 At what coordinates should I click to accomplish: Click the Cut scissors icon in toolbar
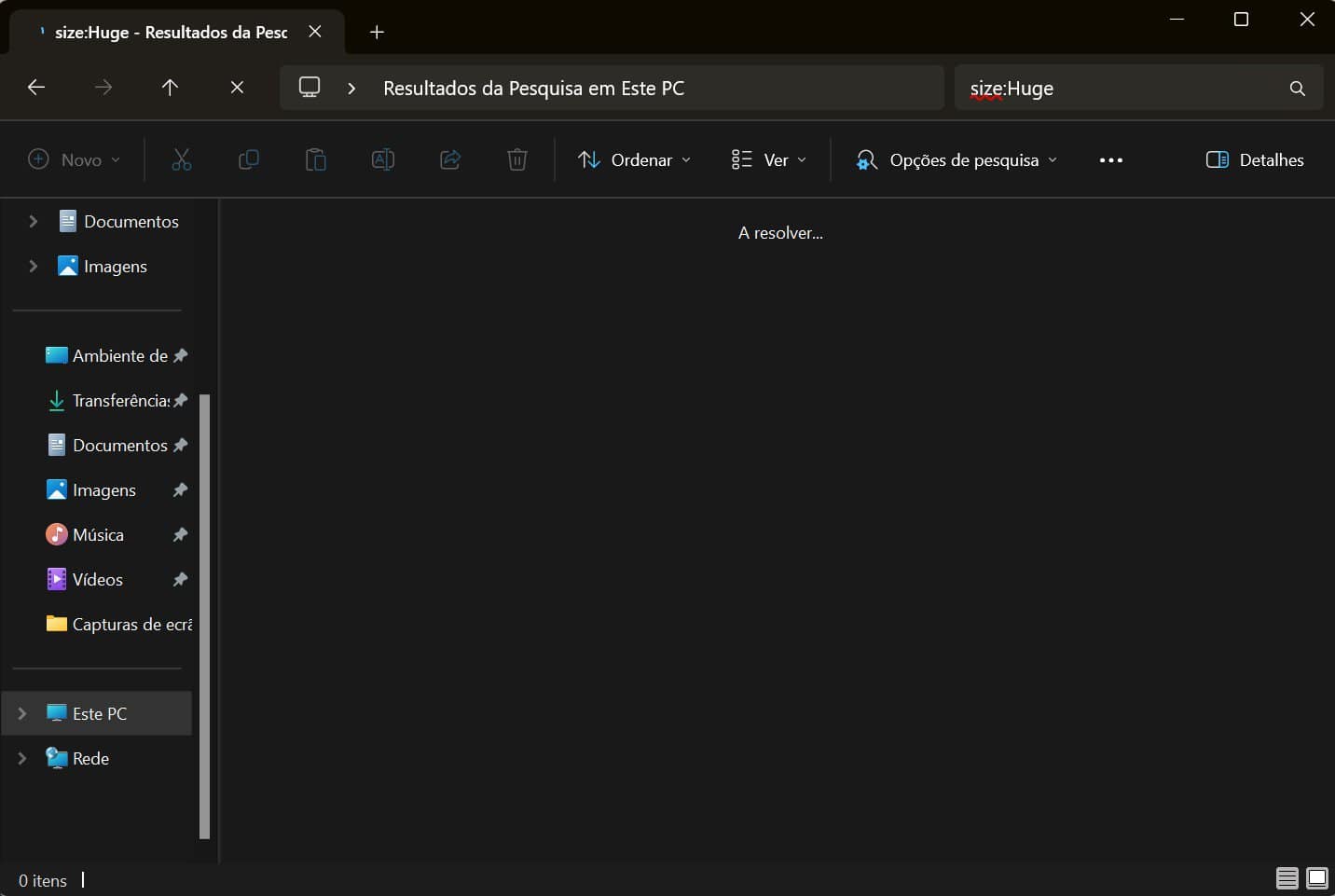(182, 159)
